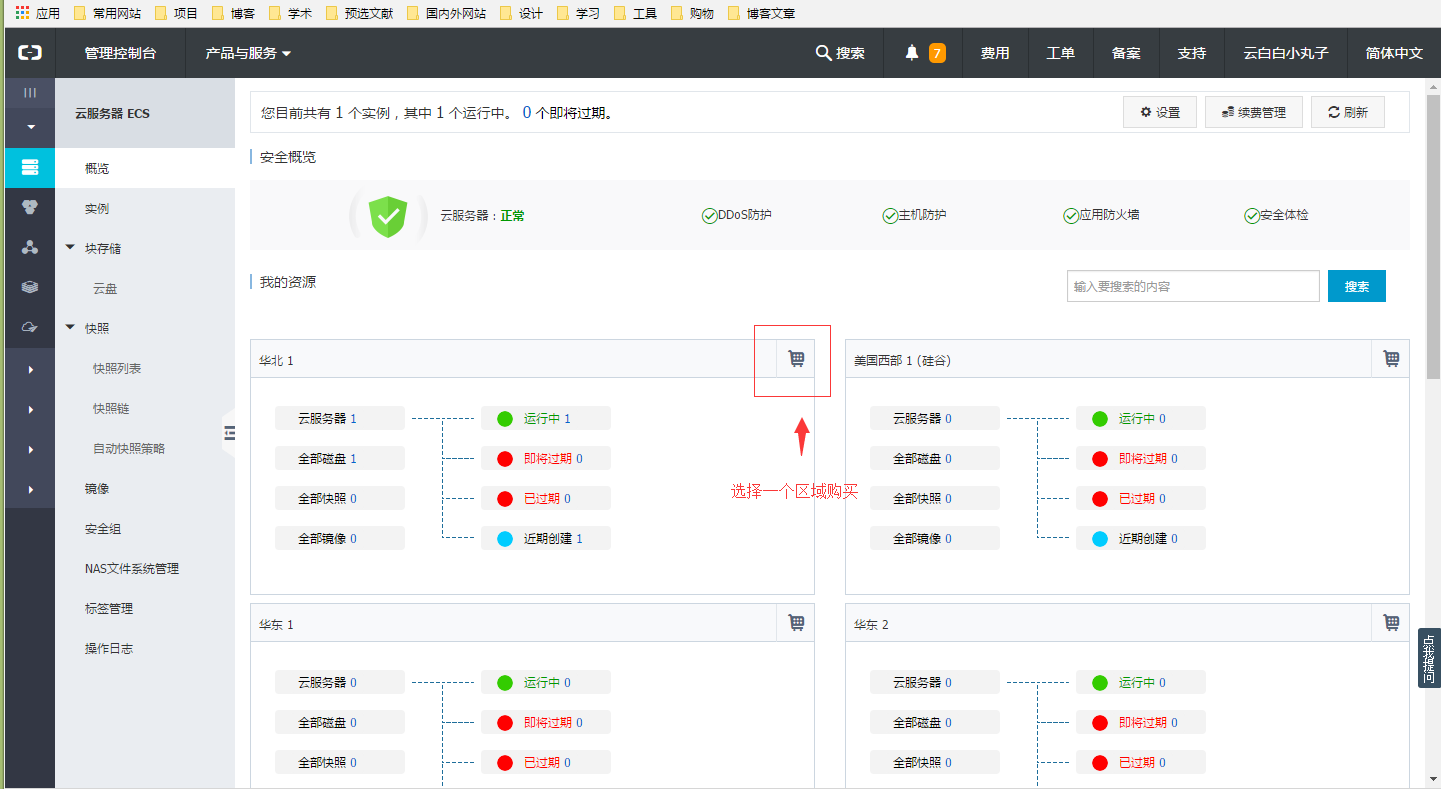The image size is (1441, 789).
Task: Expand the top dark sidebar down-arrow group
Action: pos(30,127)
